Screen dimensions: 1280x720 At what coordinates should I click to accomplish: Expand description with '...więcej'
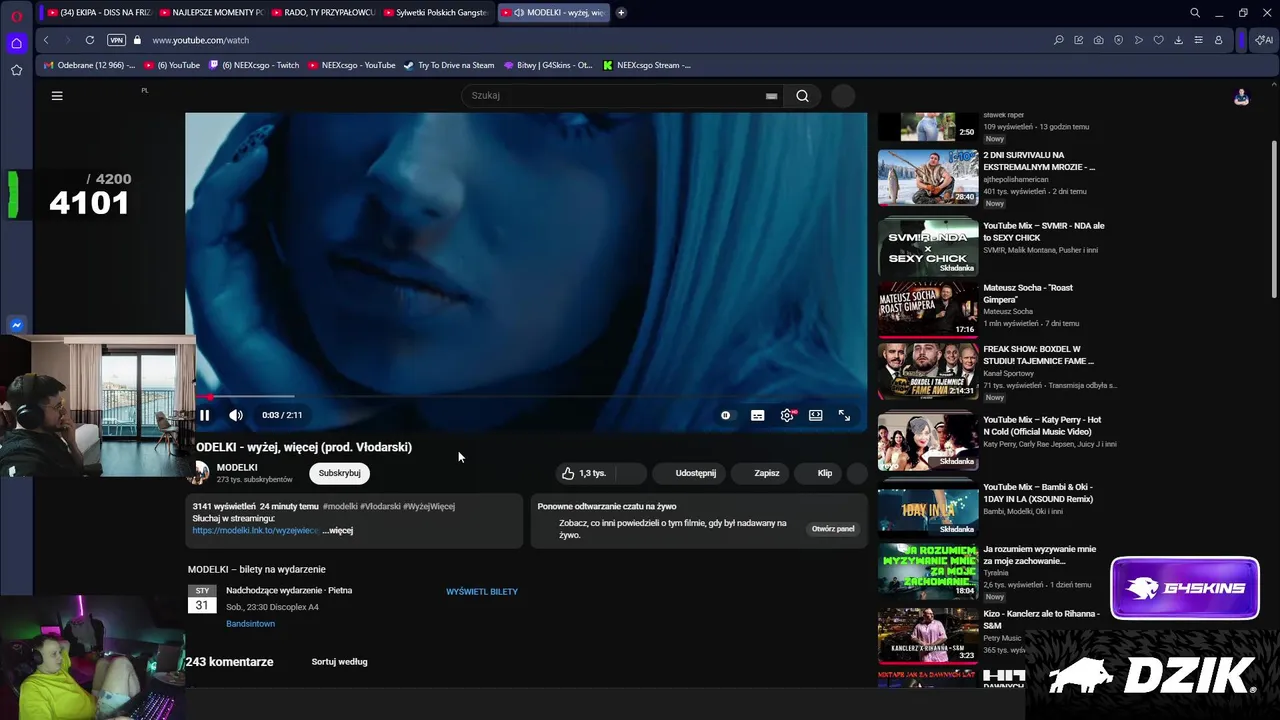coord(338,531)
